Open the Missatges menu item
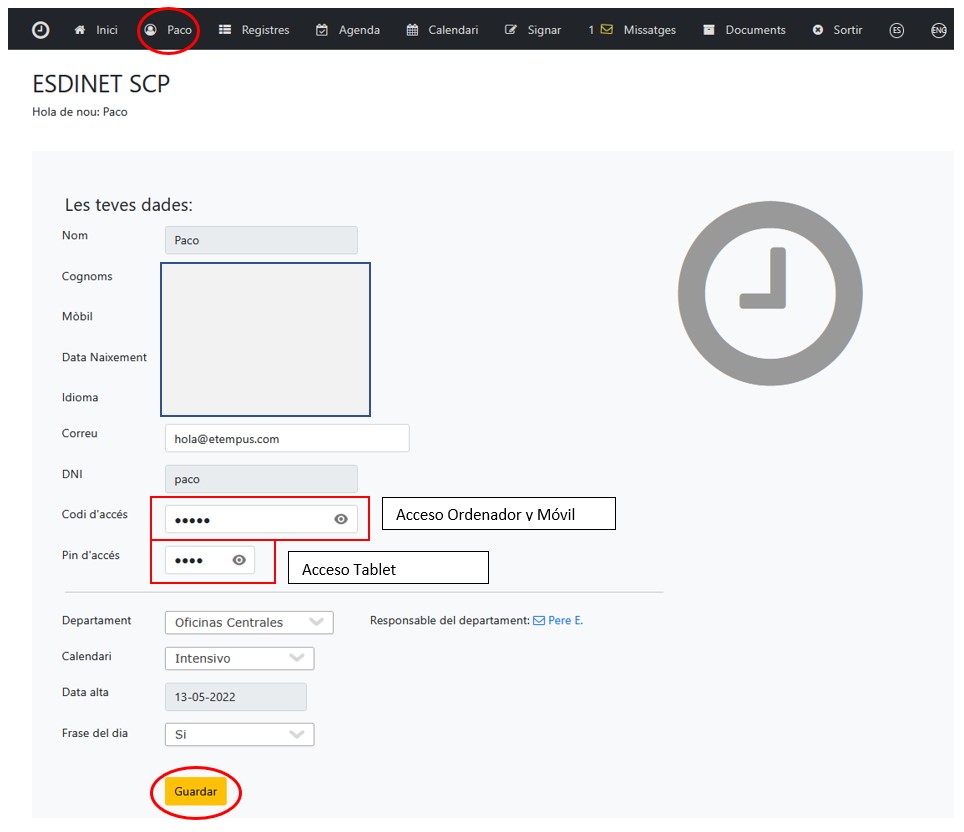 (x=649, y=30)
